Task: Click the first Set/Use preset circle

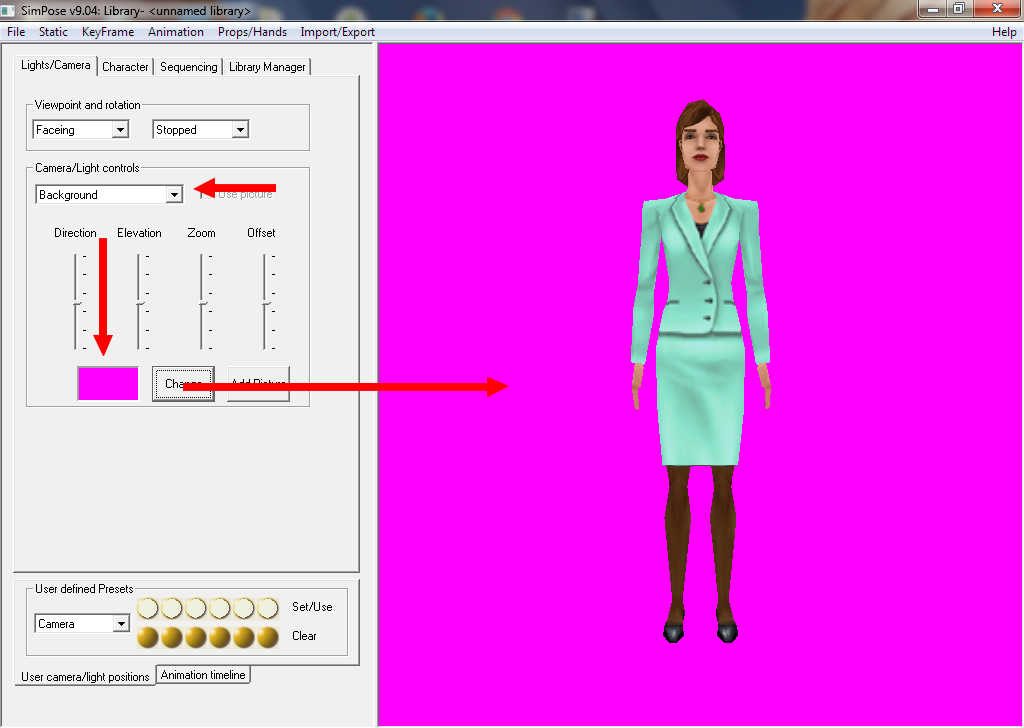Action: 148,608
